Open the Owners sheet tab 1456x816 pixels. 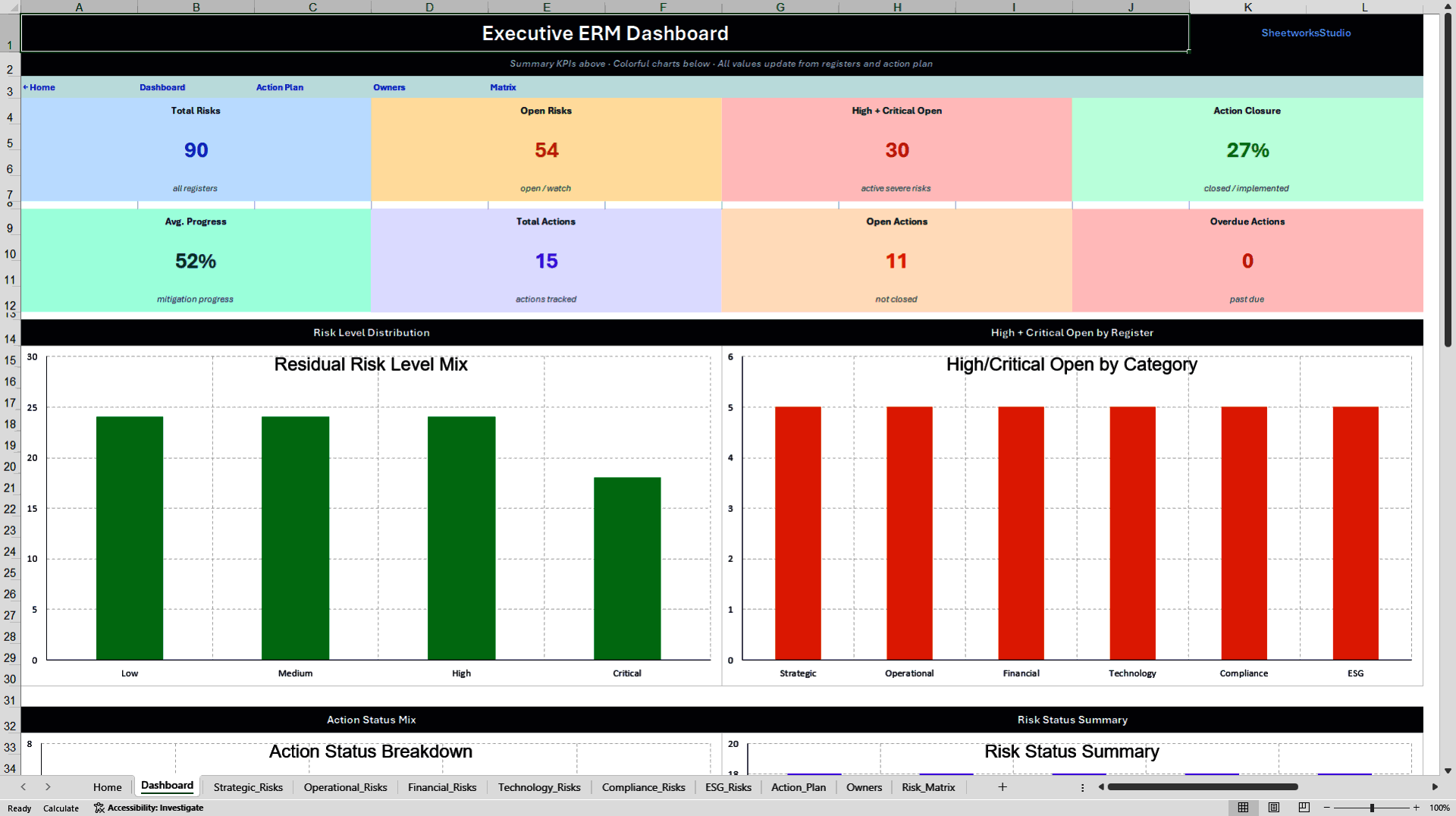[864, 787]
